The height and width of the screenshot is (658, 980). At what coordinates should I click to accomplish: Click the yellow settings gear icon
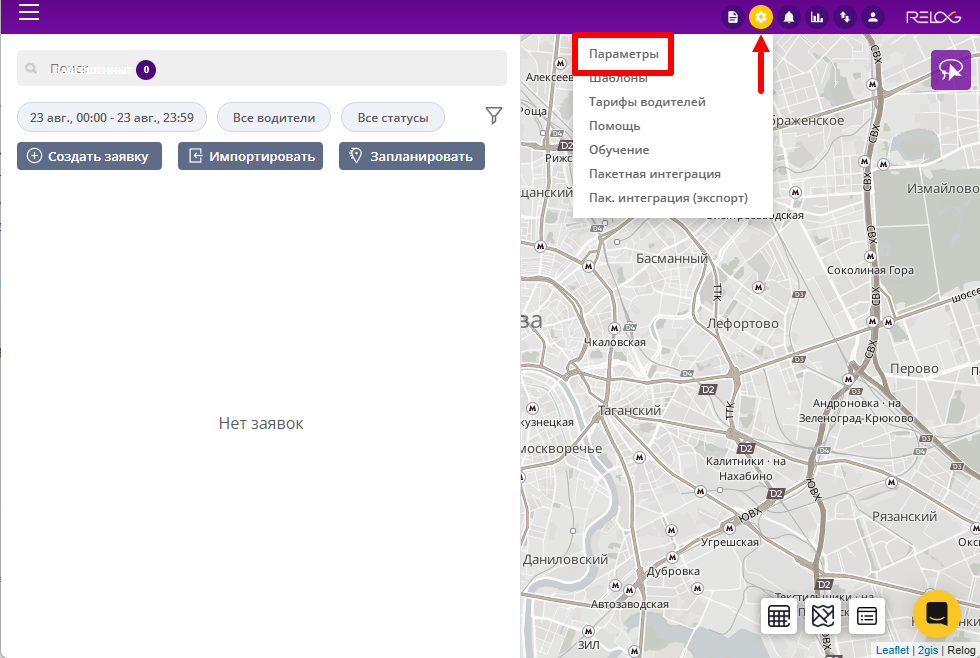(x=761, y=17)
